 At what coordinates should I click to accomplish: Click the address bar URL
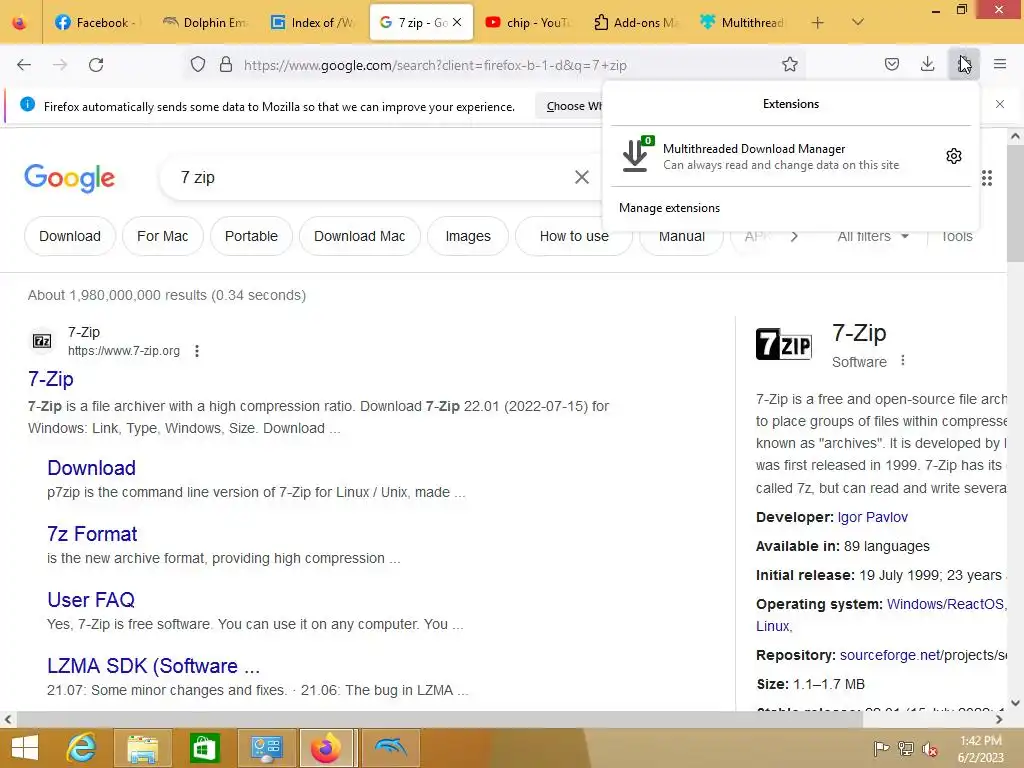point(435,65)
